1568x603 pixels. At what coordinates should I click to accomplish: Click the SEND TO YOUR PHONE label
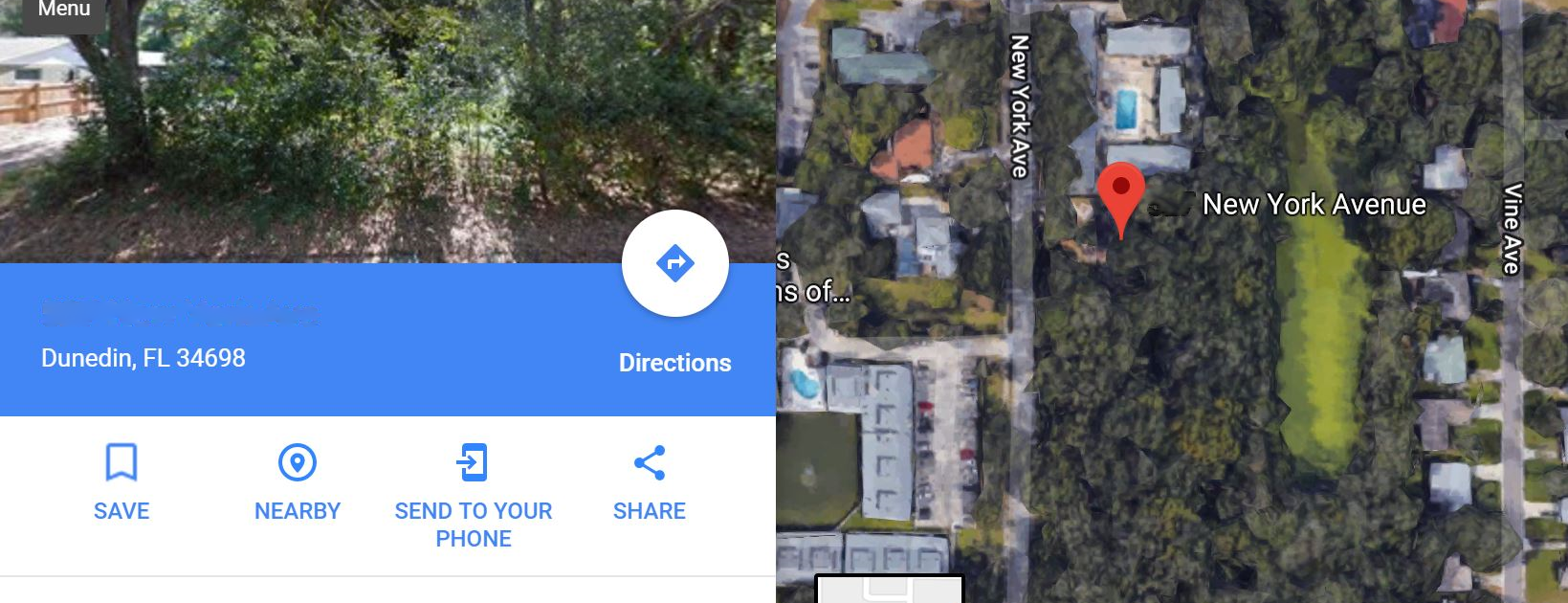tap(474, 525)
